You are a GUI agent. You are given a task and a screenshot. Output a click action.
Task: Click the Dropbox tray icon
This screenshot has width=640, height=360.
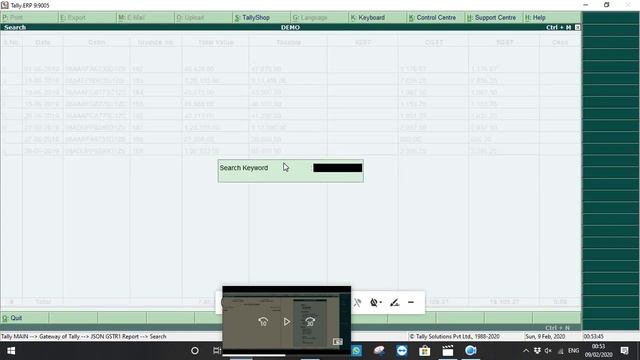[537, 351]
